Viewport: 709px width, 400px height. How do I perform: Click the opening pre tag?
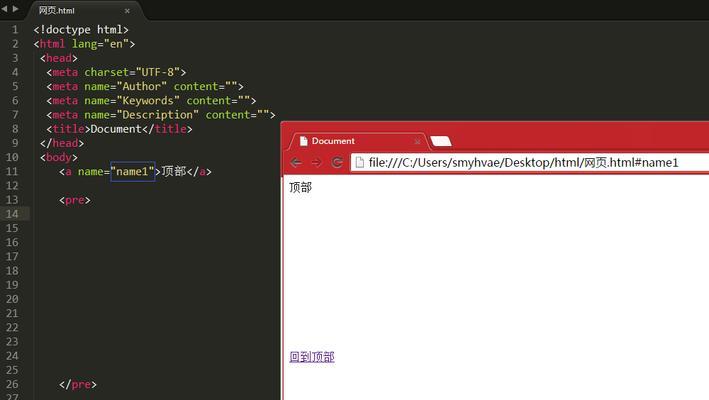tap(75, 200)
